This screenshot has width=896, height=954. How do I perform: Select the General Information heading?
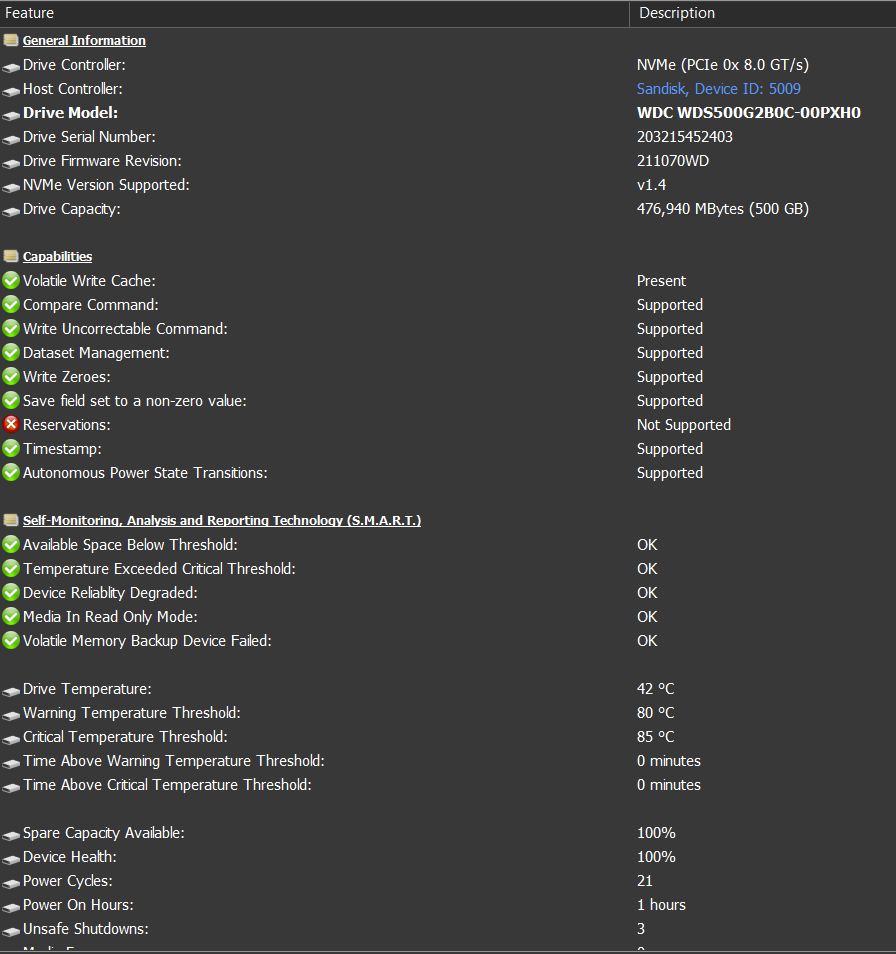click(84, 41)
